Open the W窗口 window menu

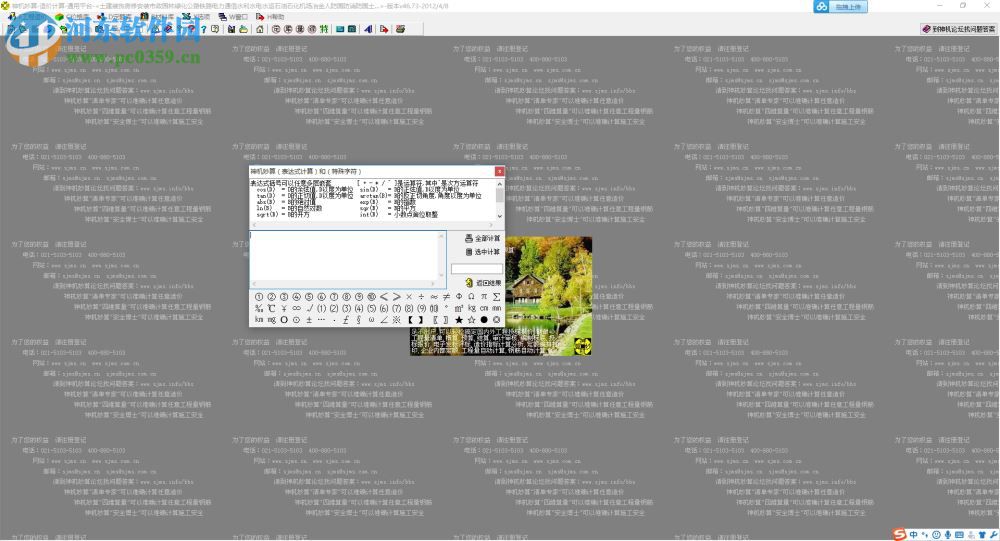(x=235, y=17)
